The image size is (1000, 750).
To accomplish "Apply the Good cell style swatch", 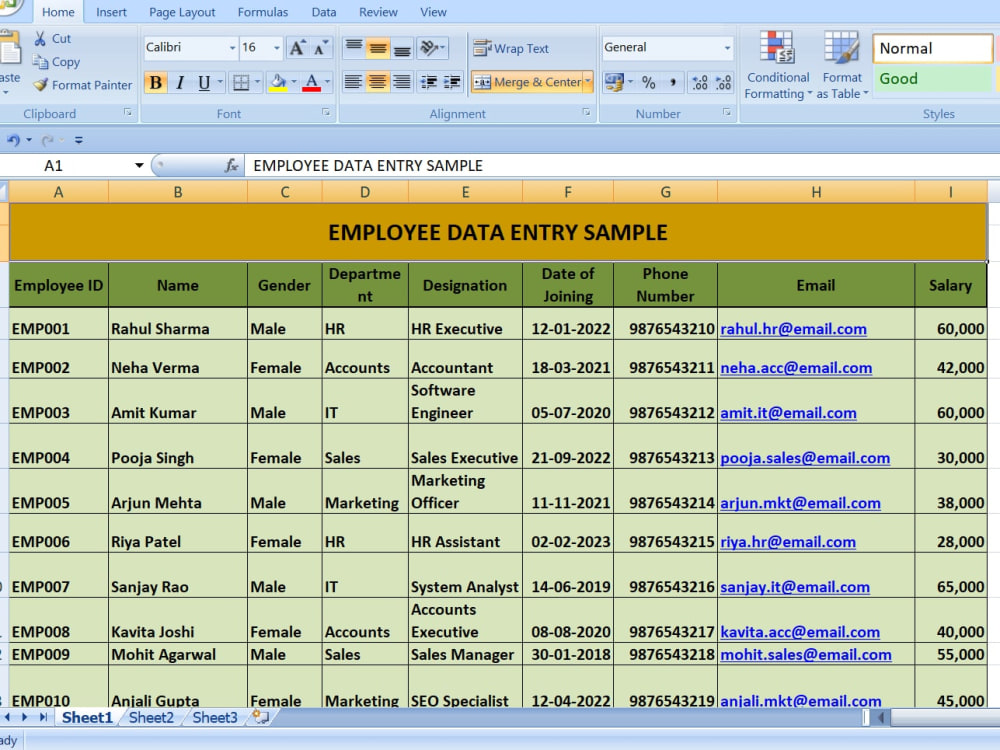I will (x=932, y=79).
